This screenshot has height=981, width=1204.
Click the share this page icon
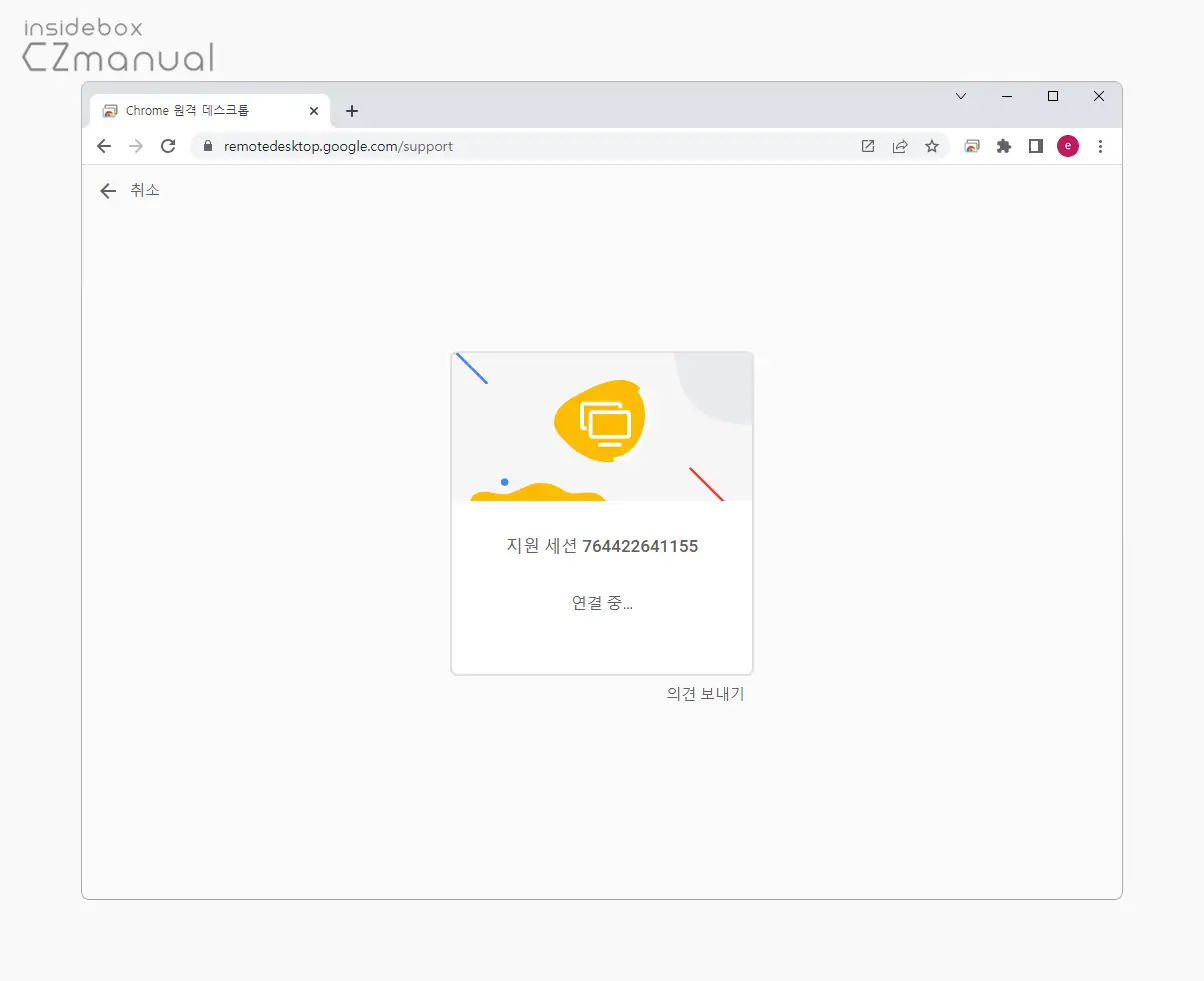point(900,146)
